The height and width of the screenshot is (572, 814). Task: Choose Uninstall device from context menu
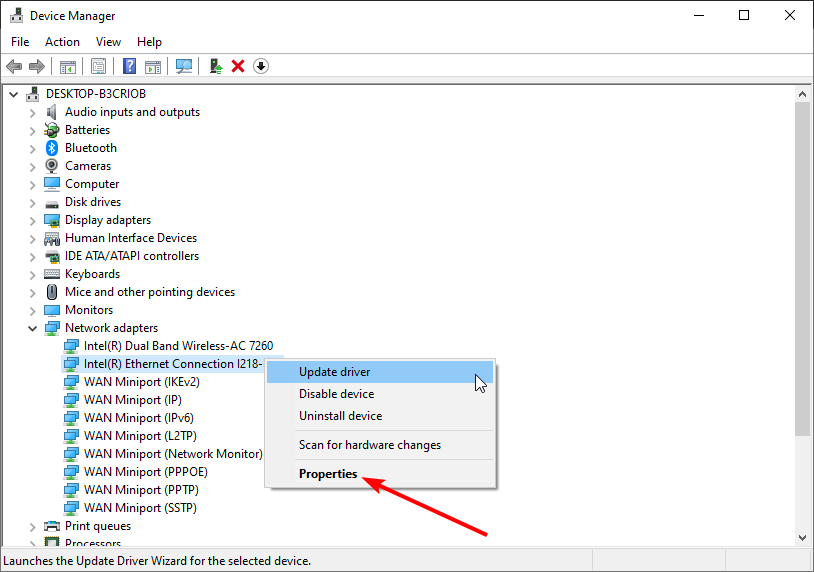[x=379, y=416]
